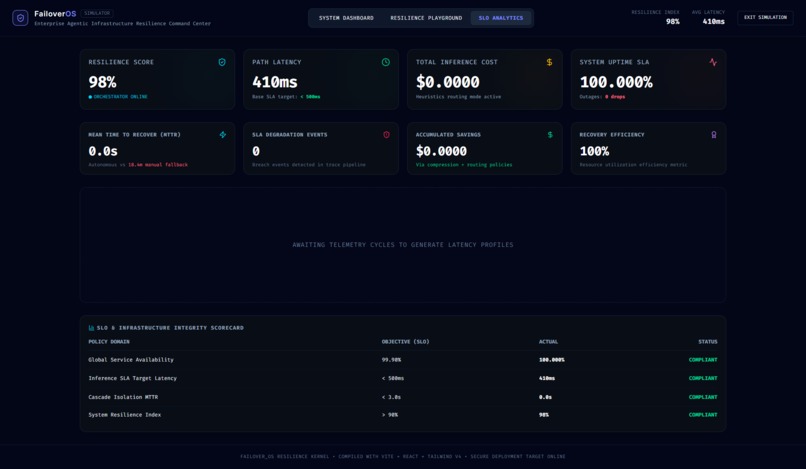Click the manual fallback comparison text
This screenshot has height=469, width=806.
pyautogui.click(x=138, y=165)
